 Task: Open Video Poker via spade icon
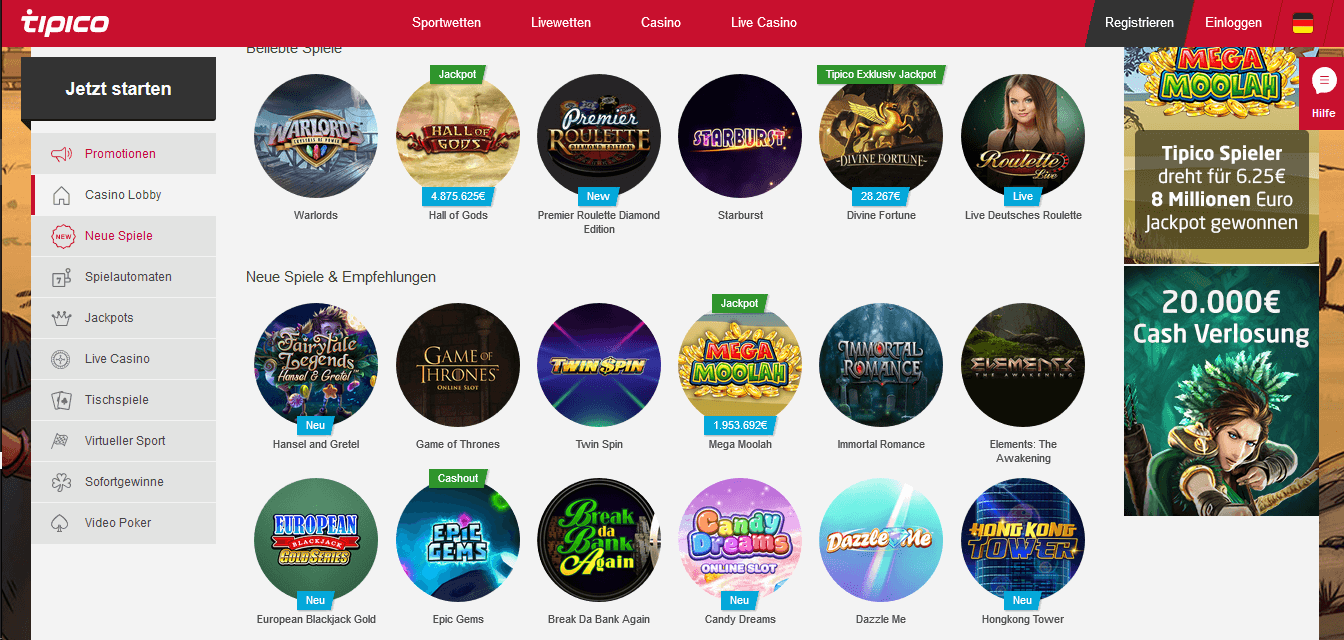(61, 523)
